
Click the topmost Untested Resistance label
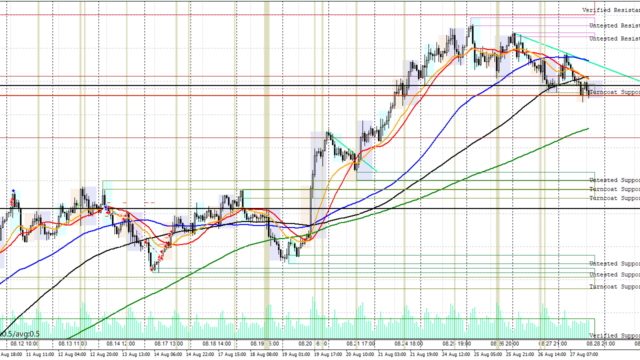pos(614,25)
